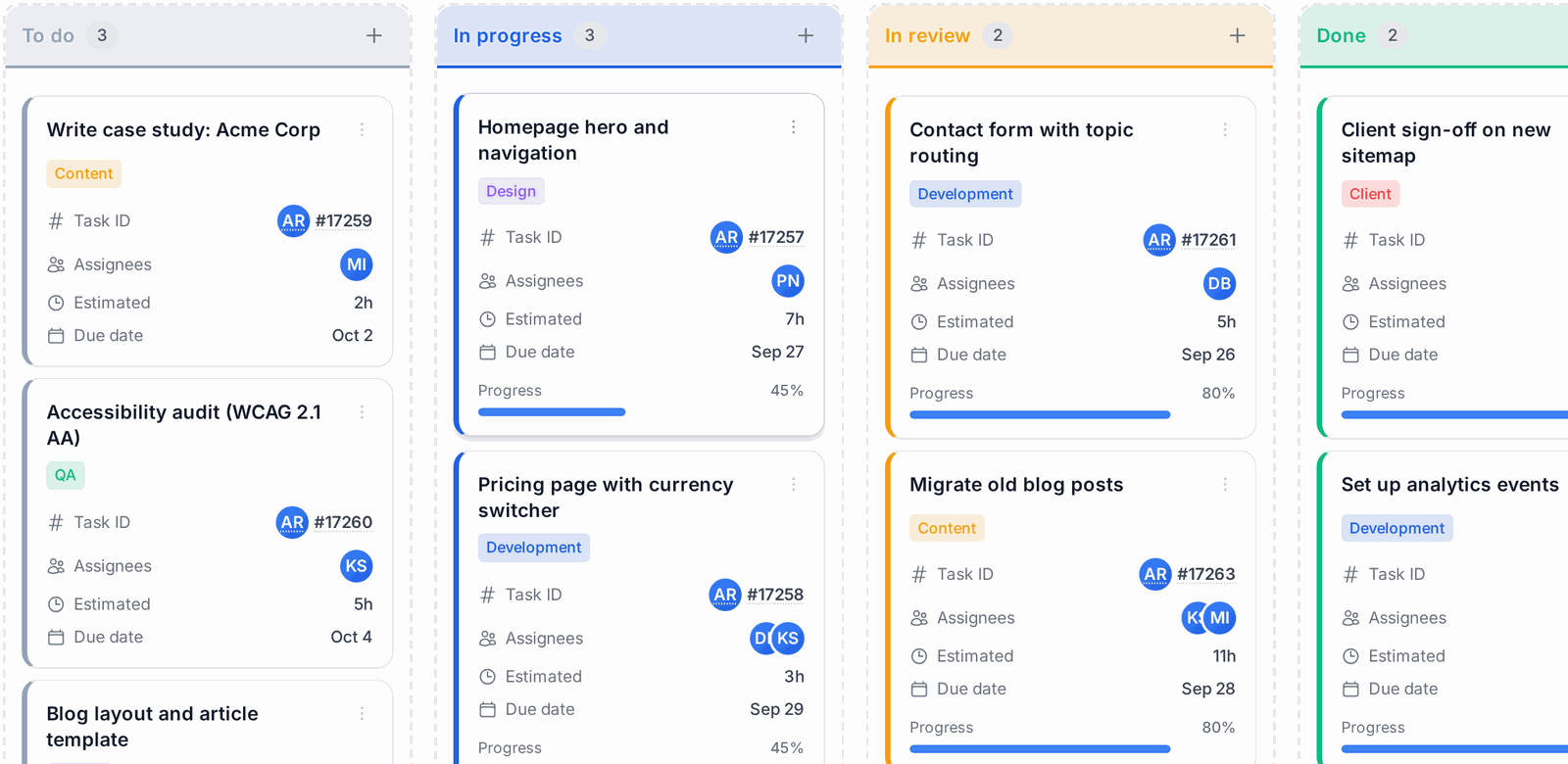Image resolution: width=1568 pixels, height=764 pixels.
Task: Click task ID #17257
Action: point(776,238)
